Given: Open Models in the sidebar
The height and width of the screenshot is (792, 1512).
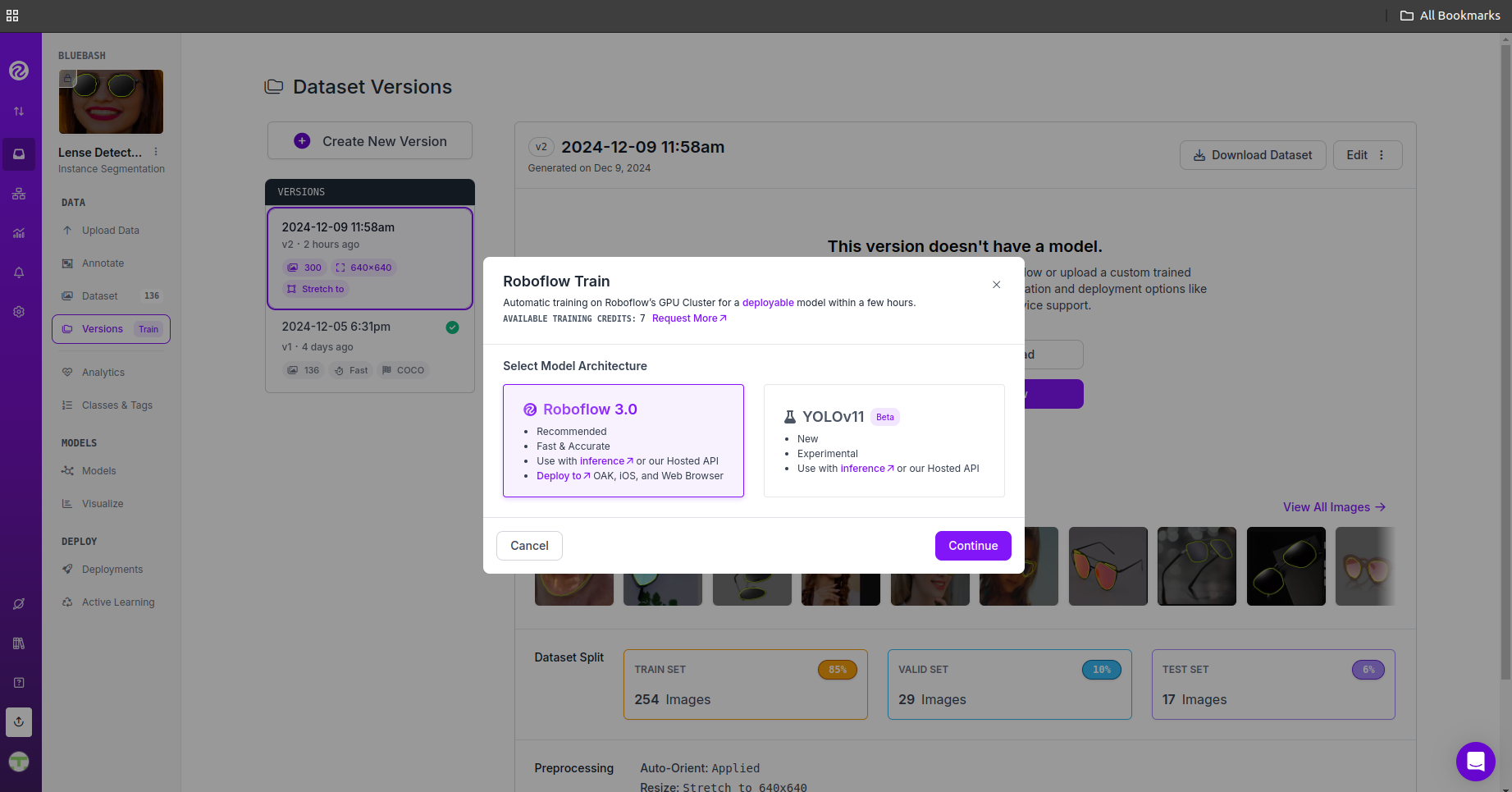Looking at the screenshot, I should (111, 471).
